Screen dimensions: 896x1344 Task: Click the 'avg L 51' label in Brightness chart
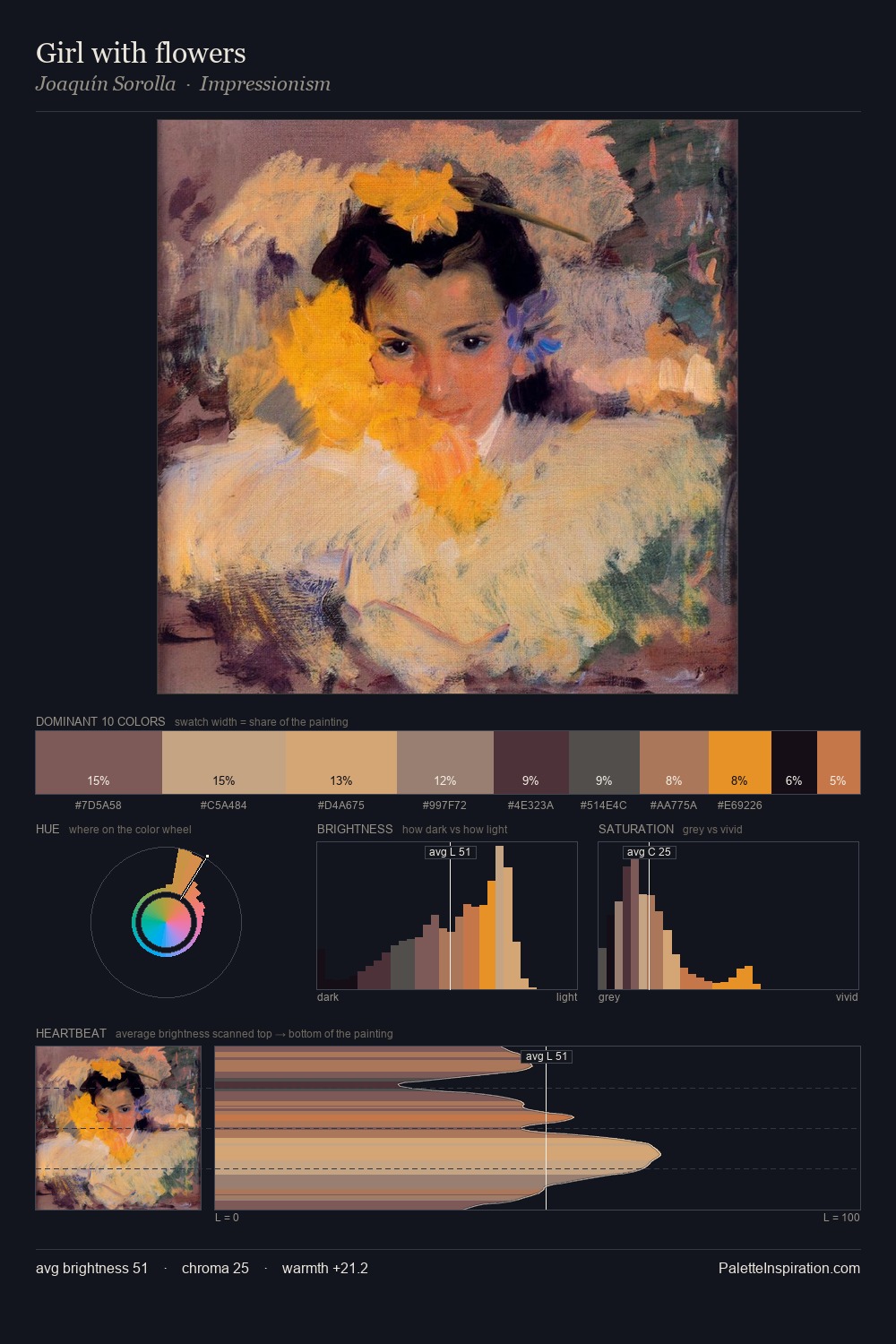pos(450,852)
